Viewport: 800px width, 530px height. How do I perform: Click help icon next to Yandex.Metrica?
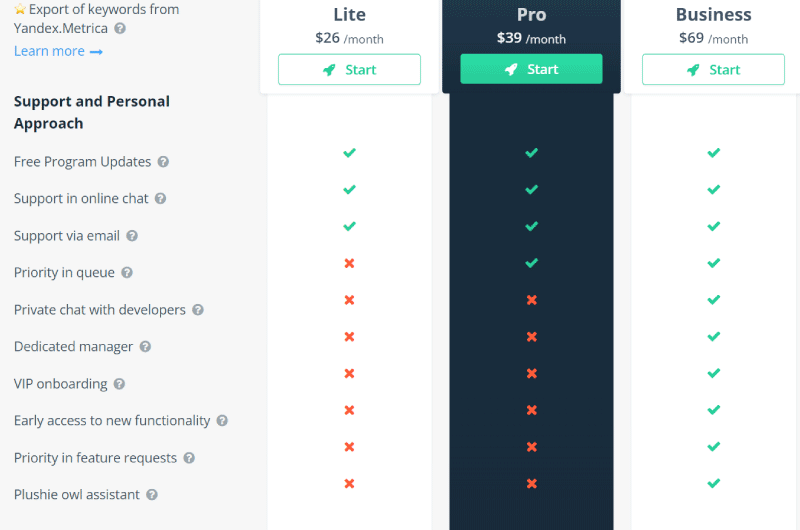[x=120, y=28]
